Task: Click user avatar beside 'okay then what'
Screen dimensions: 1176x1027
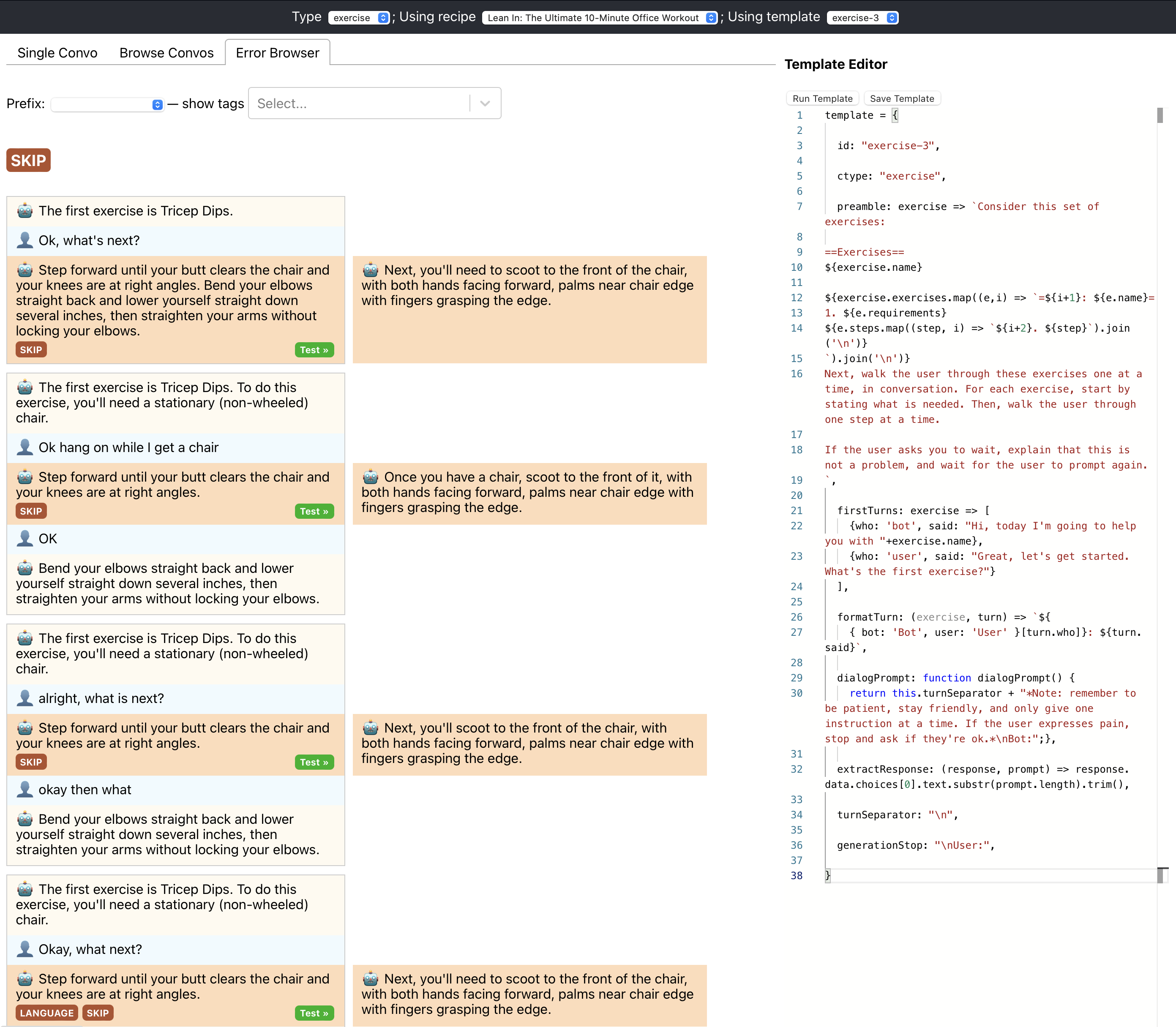Action: point(25,790)
